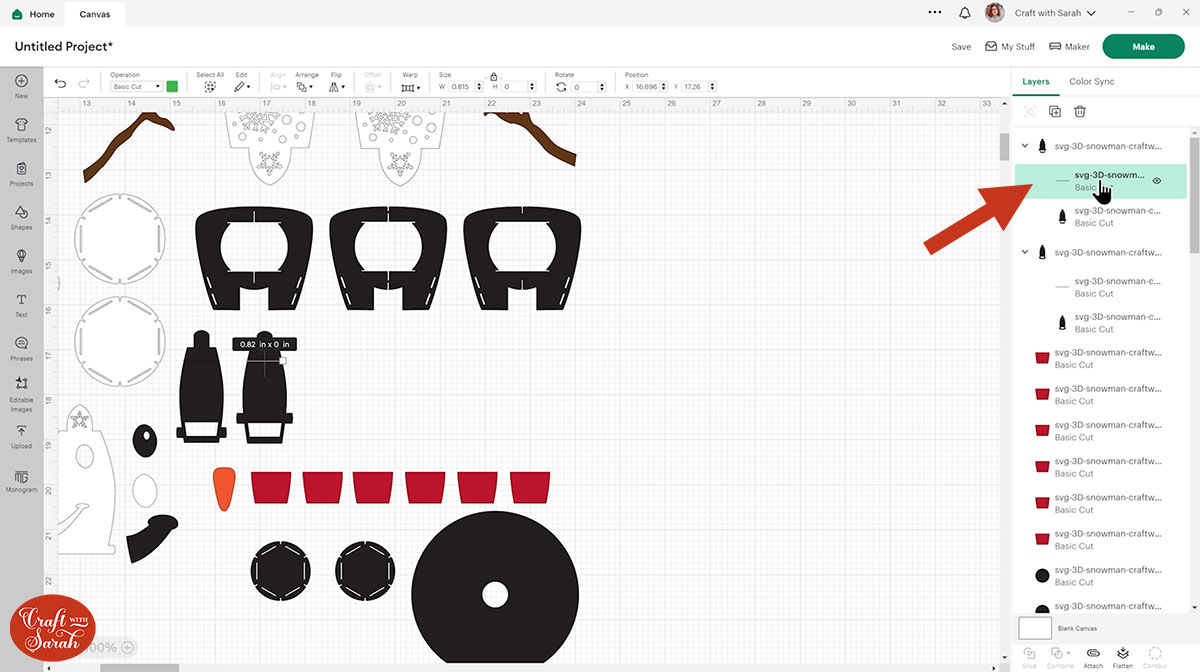Open the Templates panel
The width and height of the screenshot is (1200, 672).
(21, 129)
